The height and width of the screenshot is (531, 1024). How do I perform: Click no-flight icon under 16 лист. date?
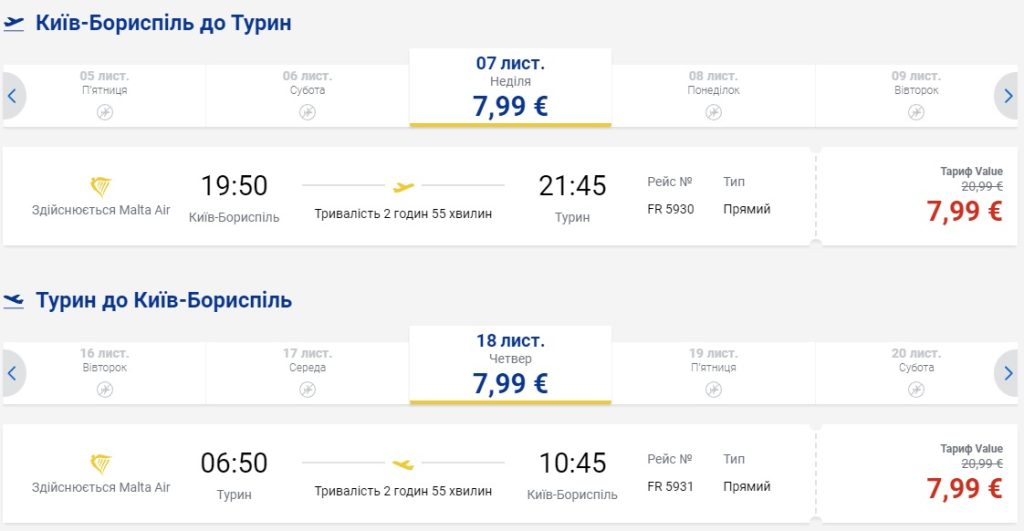coord(105,389)
